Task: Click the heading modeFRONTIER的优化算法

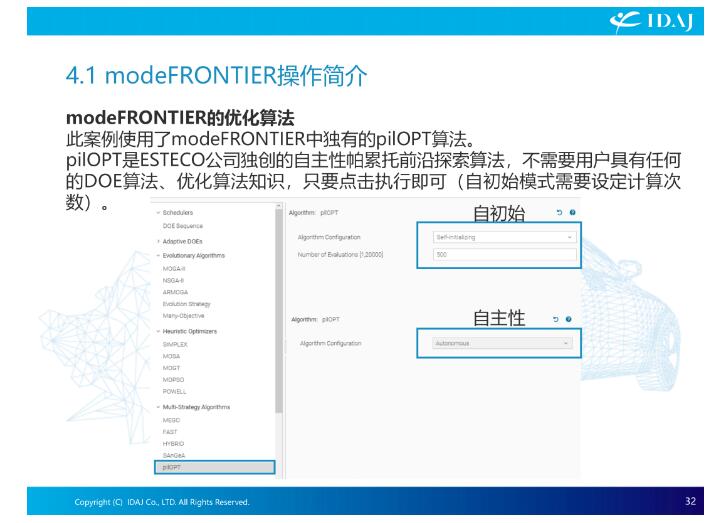Action: [x=180, y=118]
